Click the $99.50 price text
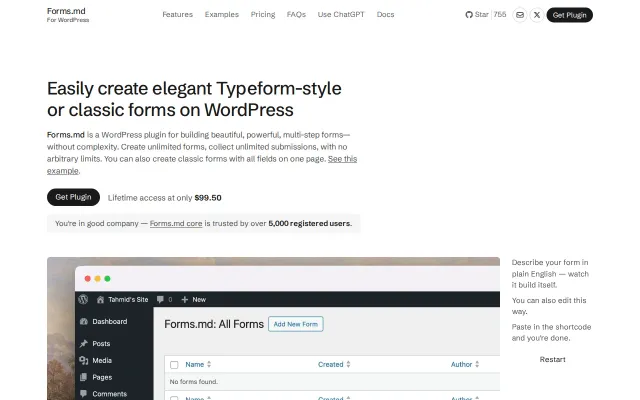This screenshot has height=400, width=640. (208, 198)
